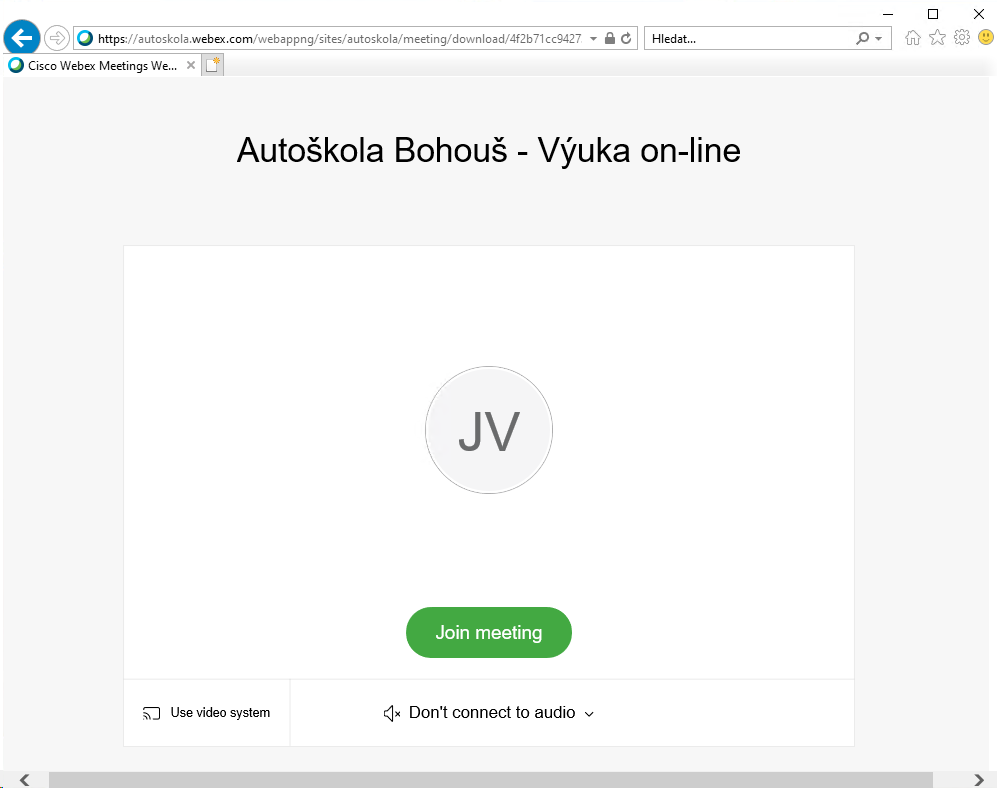Click the Webex favicon in the address bar

pyautogui.click(x=85, y=38)
